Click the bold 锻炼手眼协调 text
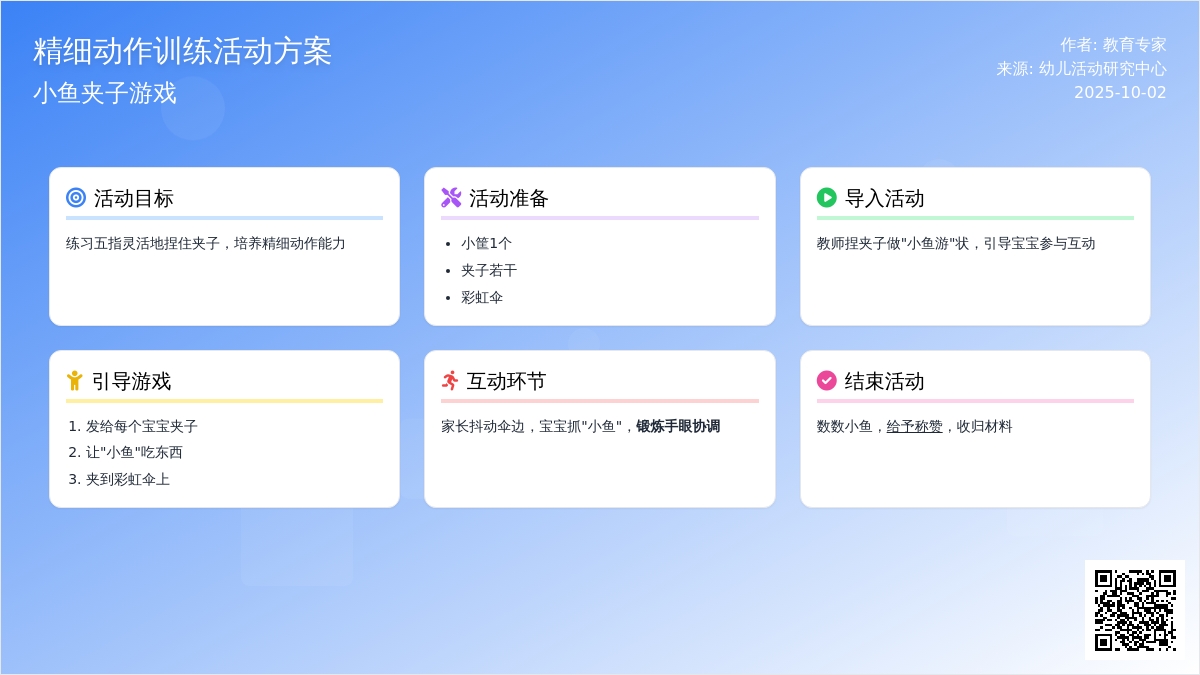 [x=678, y=426]
